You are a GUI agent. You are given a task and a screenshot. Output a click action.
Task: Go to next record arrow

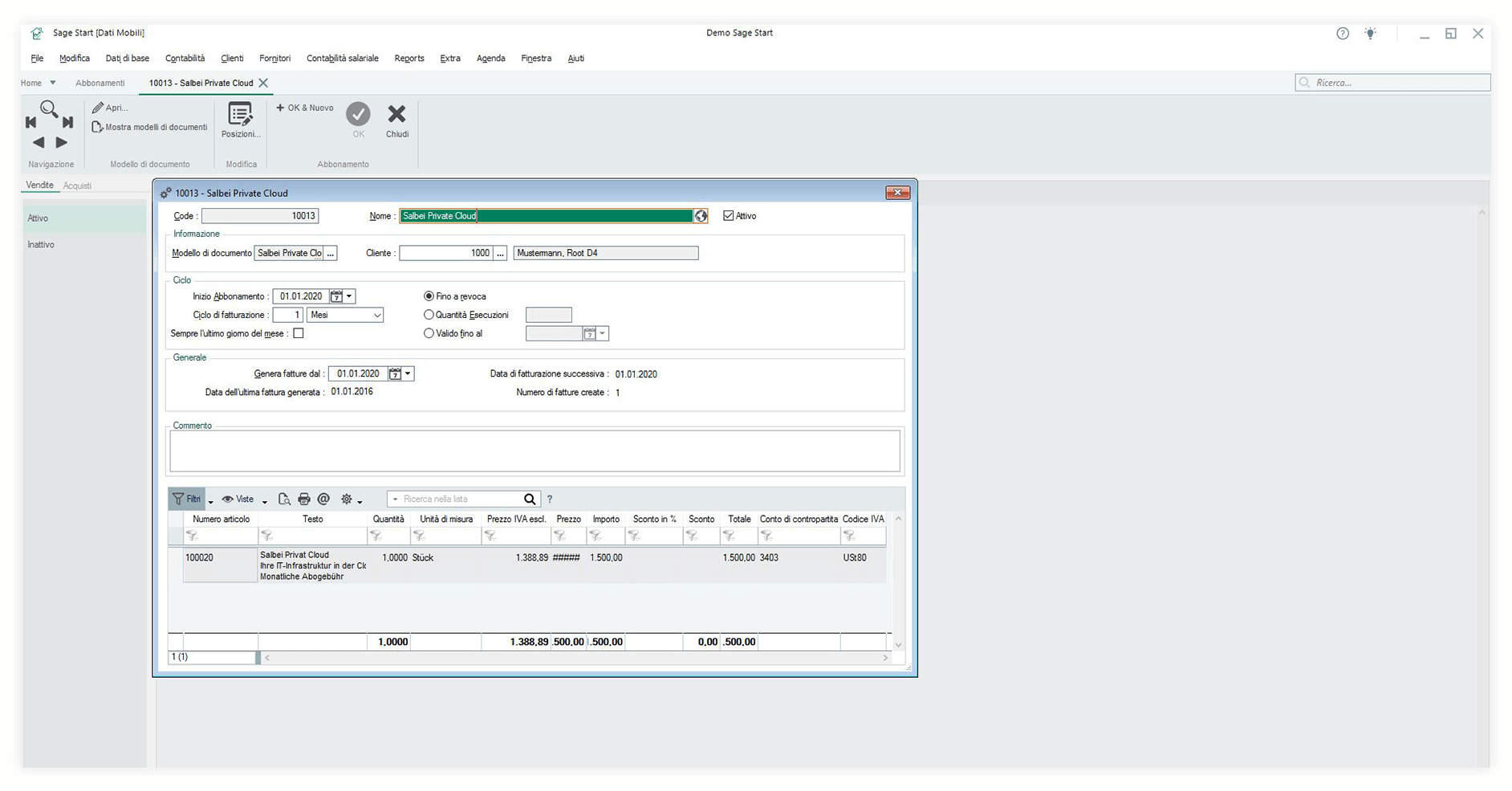tap(62, 142)
